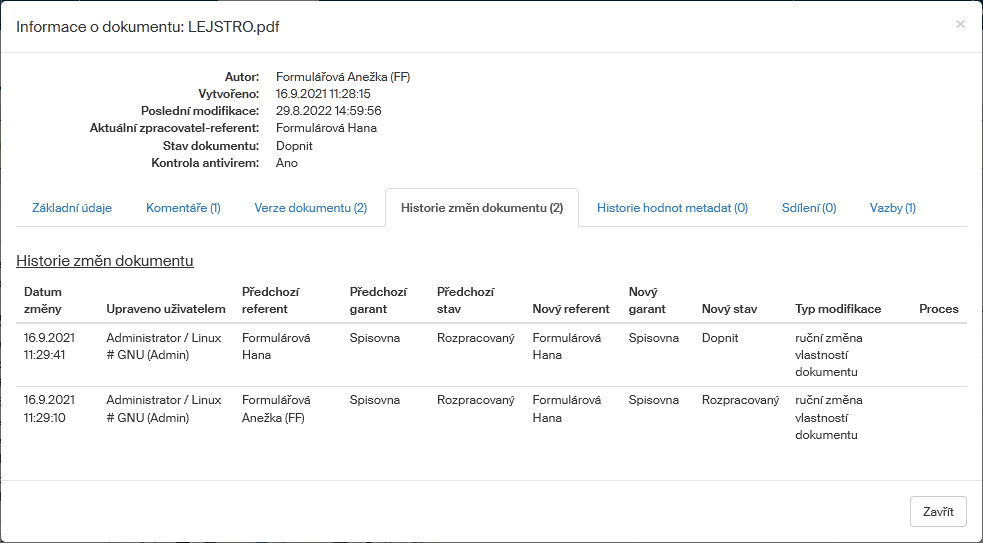This screenshot has height=543, width=983.
Task: Click the Dopnit value in the table
Action: click(x=719, y=338)
